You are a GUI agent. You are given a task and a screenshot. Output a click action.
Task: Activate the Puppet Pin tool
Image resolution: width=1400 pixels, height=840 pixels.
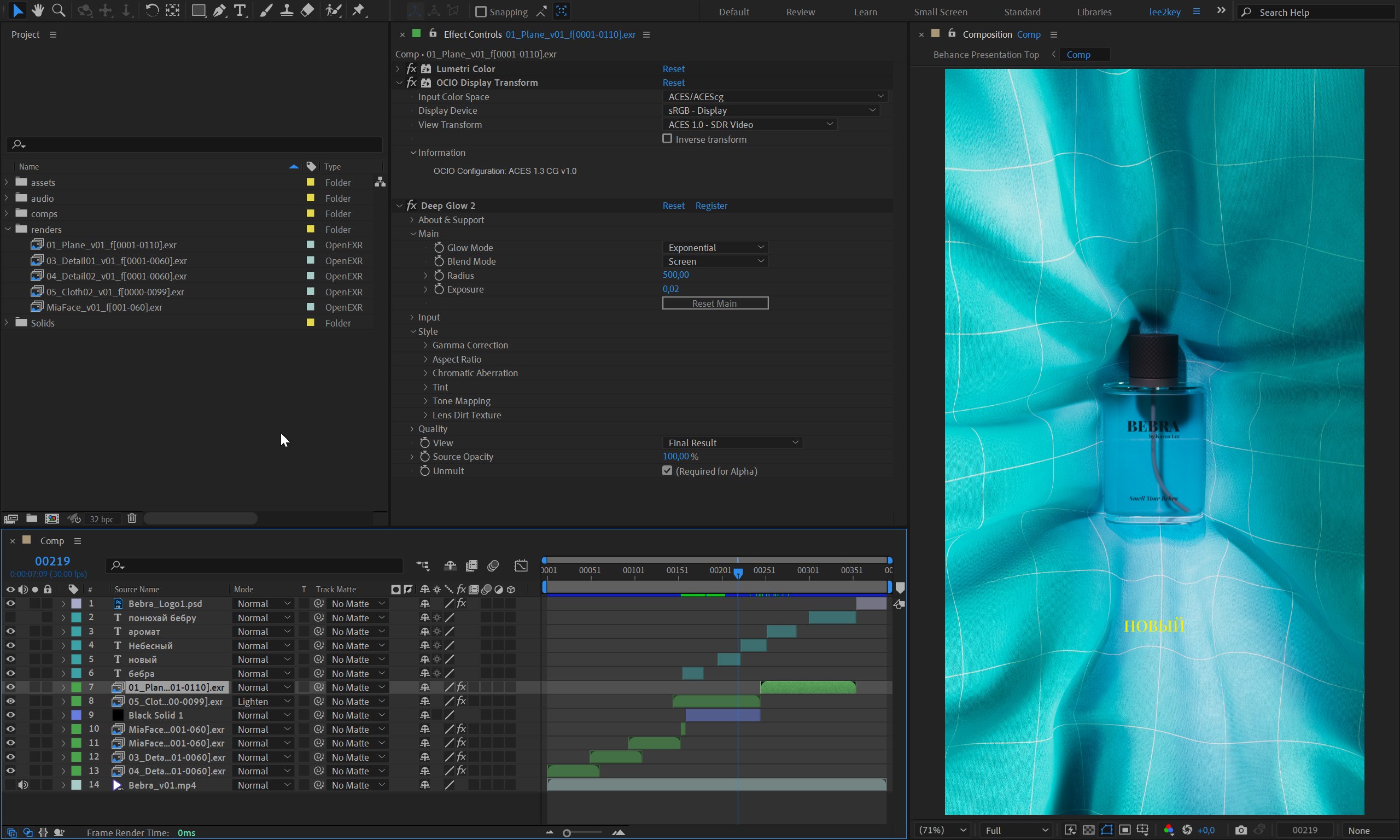[359, 10]
